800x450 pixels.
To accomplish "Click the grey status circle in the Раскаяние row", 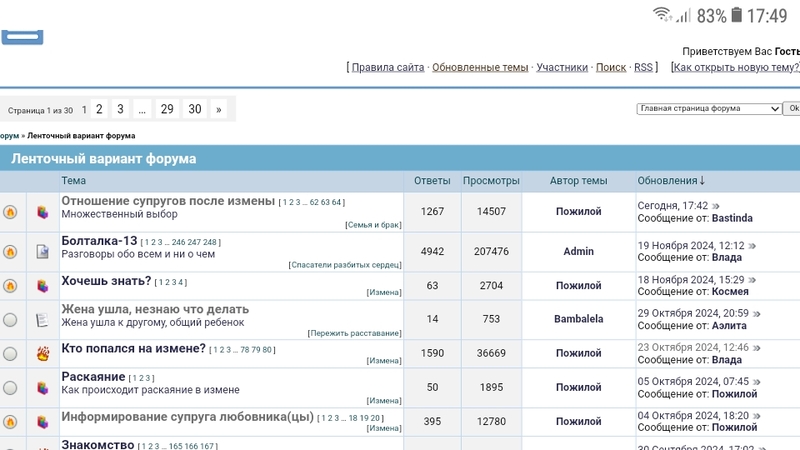I will pos(11,387).
